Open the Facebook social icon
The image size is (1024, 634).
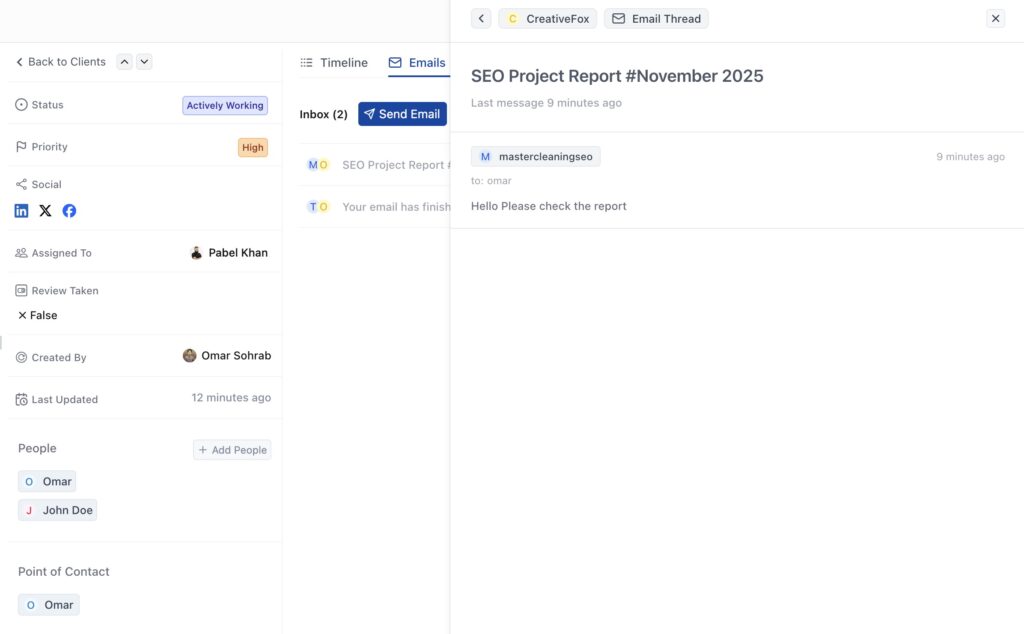click(x=68, y=210)
